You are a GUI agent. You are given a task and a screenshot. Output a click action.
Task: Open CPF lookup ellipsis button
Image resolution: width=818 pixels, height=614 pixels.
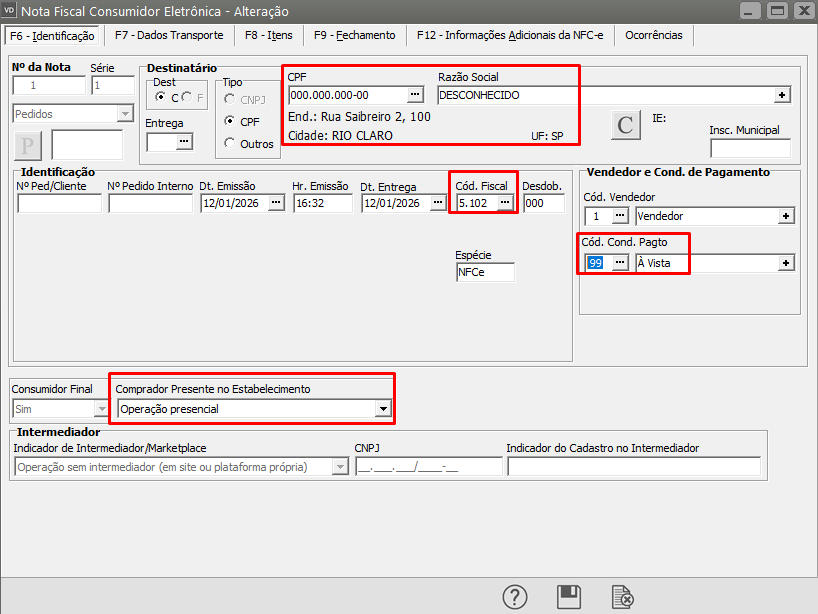[415, 95]
